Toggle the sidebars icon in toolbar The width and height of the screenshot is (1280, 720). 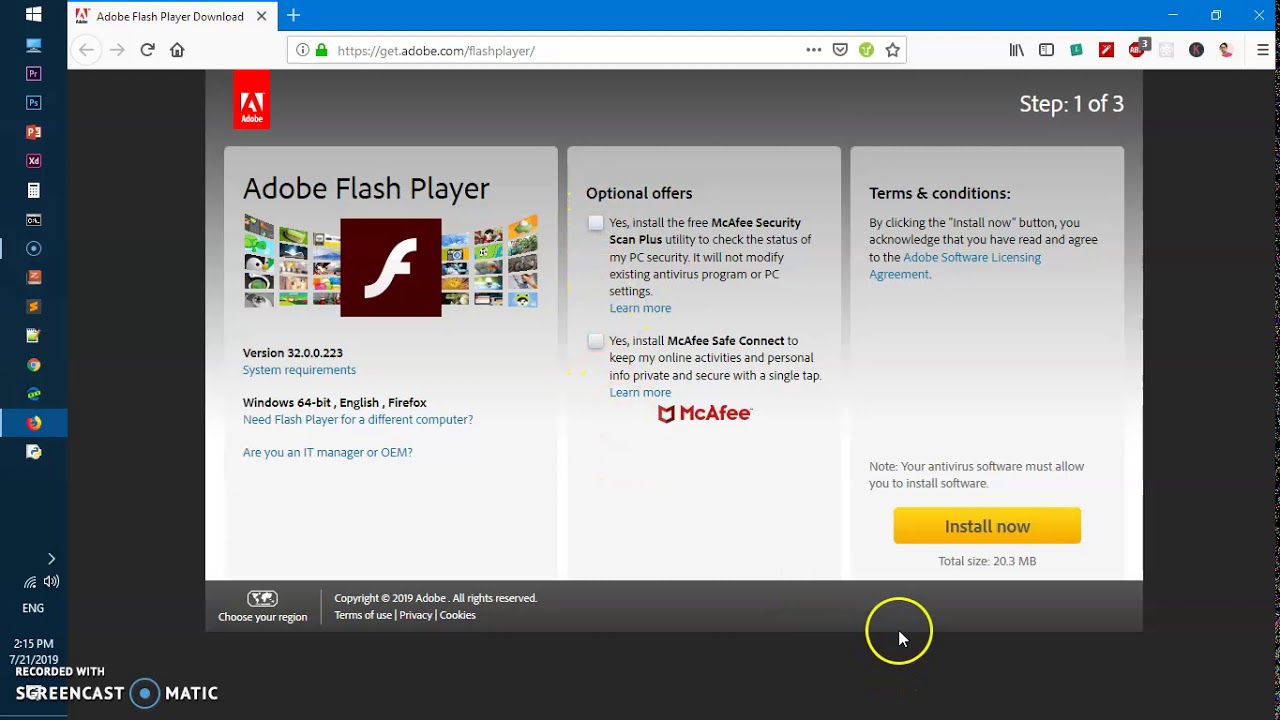pyautogui.click(x=1046, y=50)
